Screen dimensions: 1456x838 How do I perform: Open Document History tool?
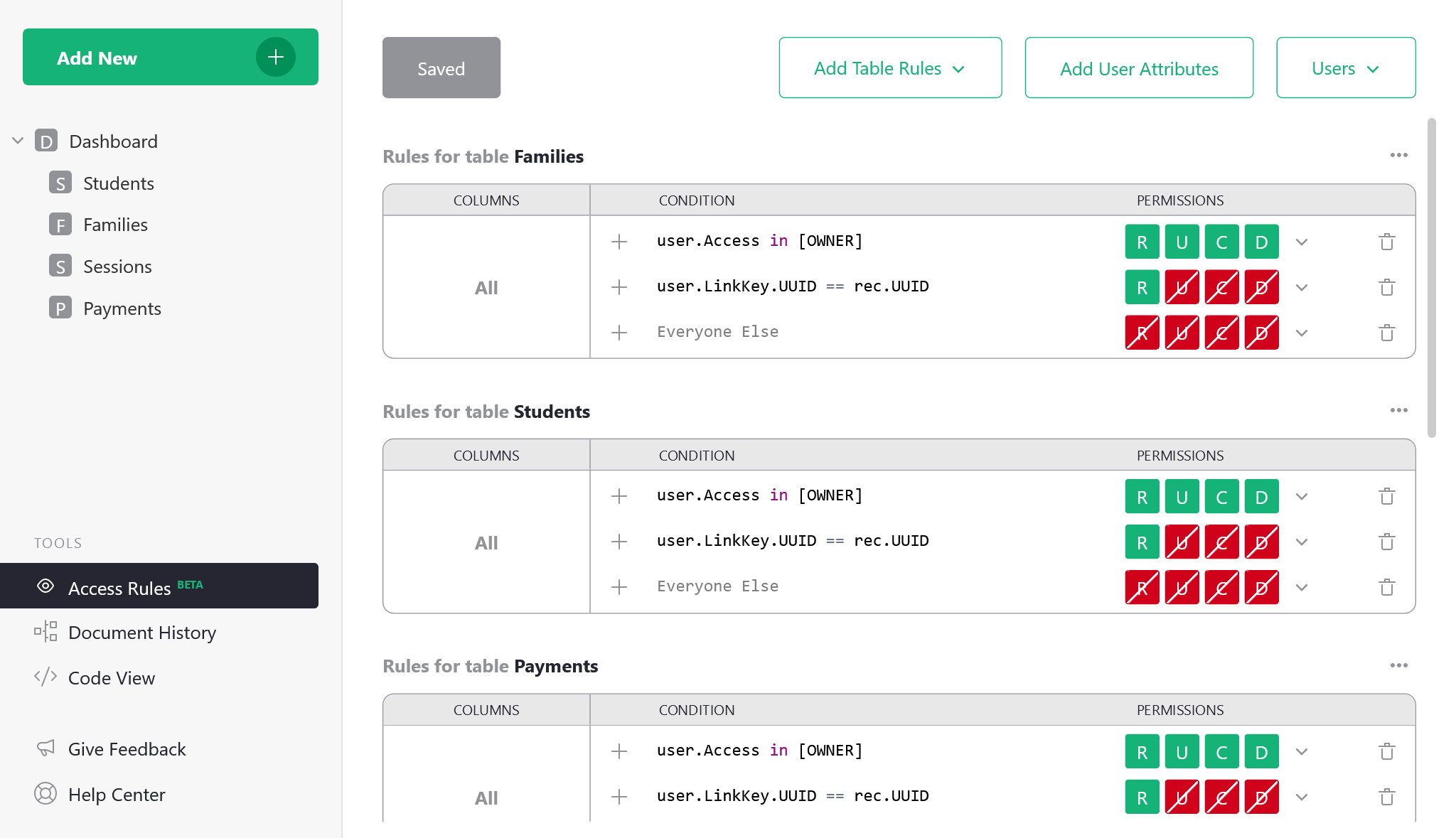(141, 633)
